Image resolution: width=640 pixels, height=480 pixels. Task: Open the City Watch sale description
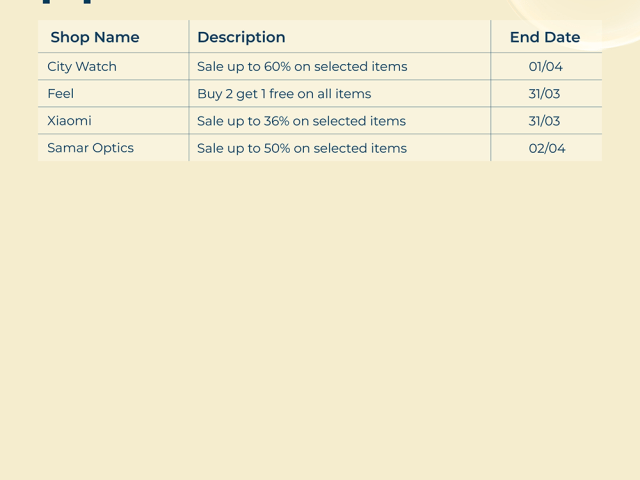point(302,67)
